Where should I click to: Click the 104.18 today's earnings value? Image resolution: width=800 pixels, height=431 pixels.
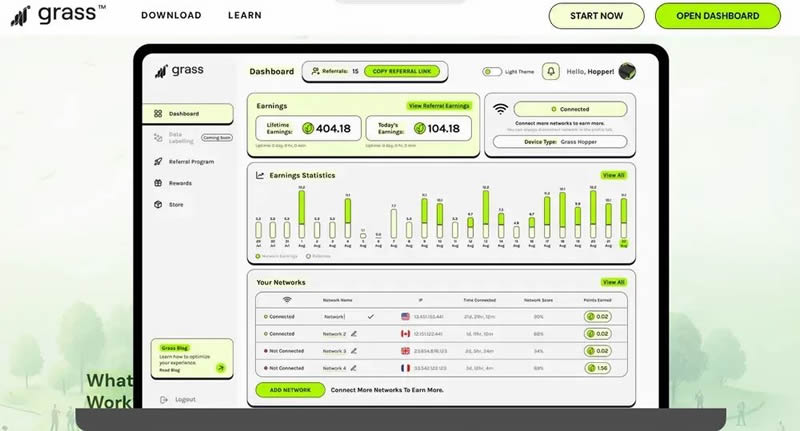tap(443, 129)
